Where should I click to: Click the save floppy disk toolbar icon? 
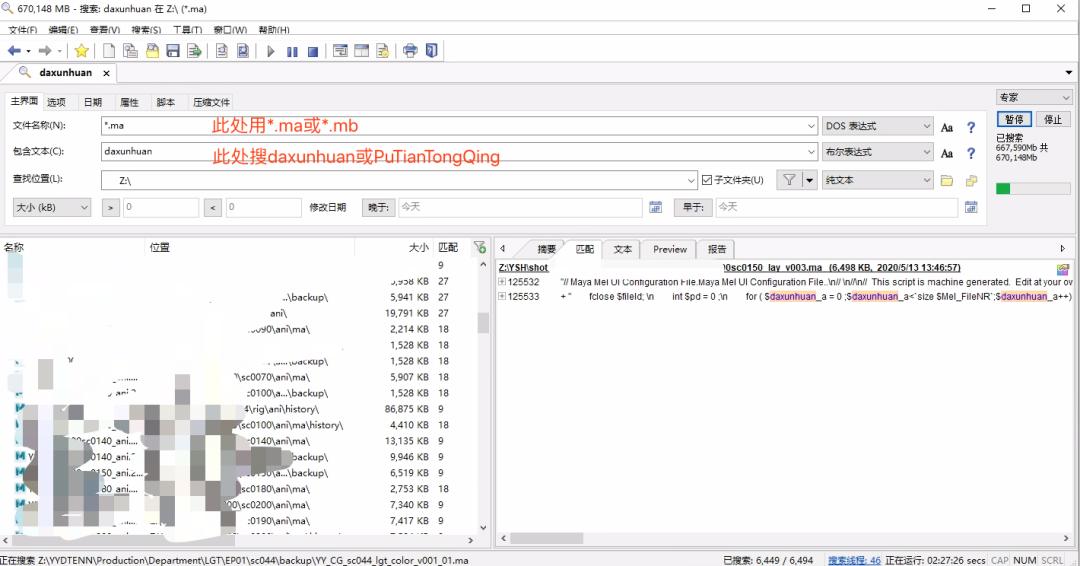tap(173, 51)
